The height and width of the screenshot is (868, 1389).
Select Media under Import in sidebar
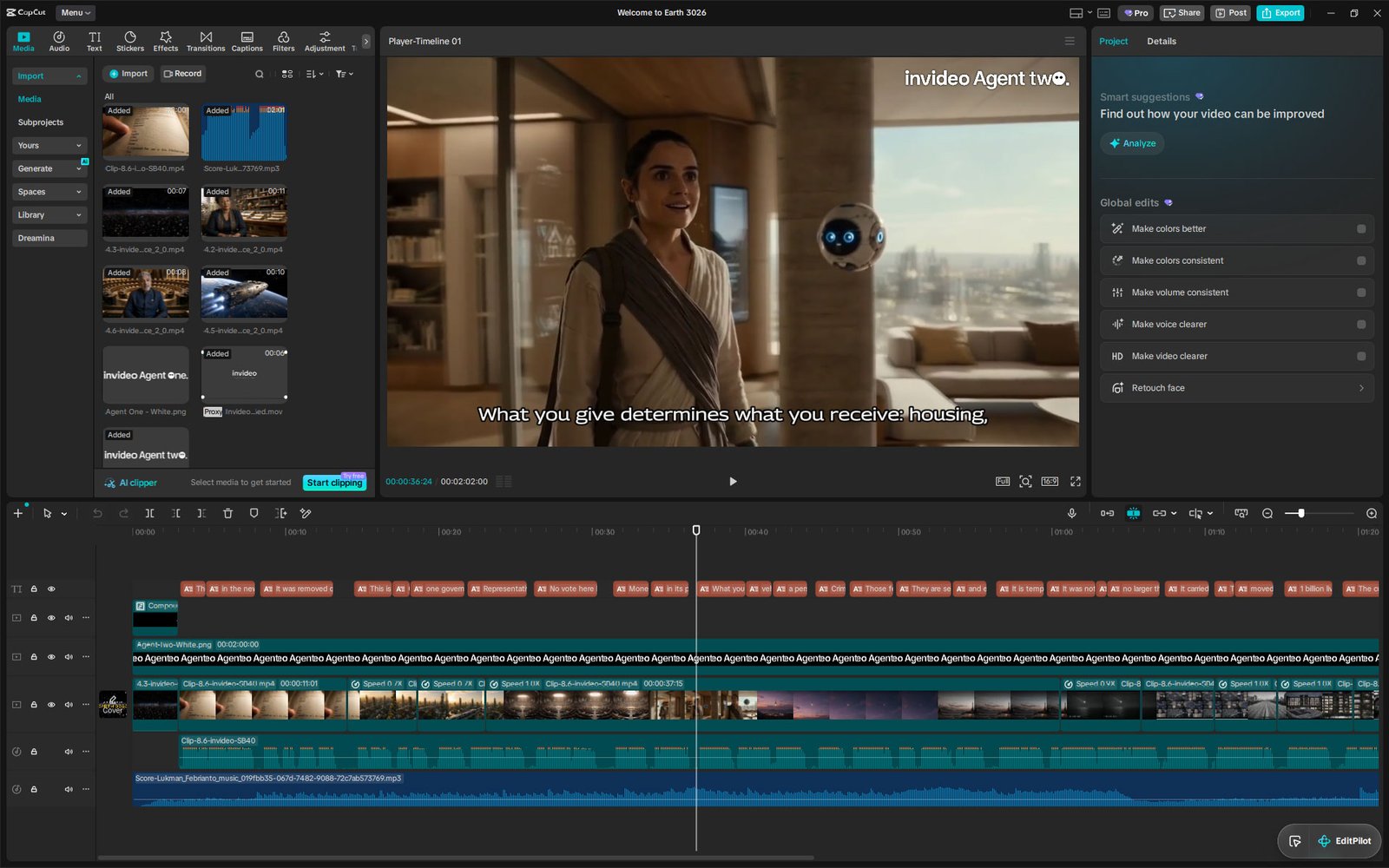[30, 99]
